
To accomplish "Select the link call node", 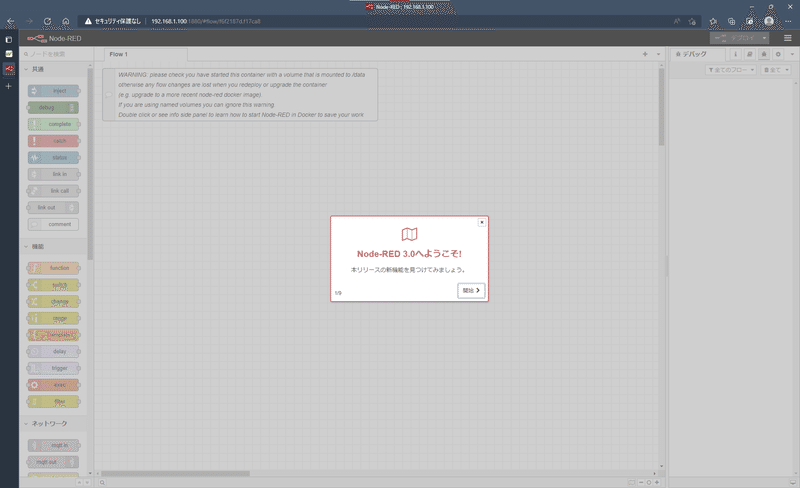I will [x=54, y=191].
